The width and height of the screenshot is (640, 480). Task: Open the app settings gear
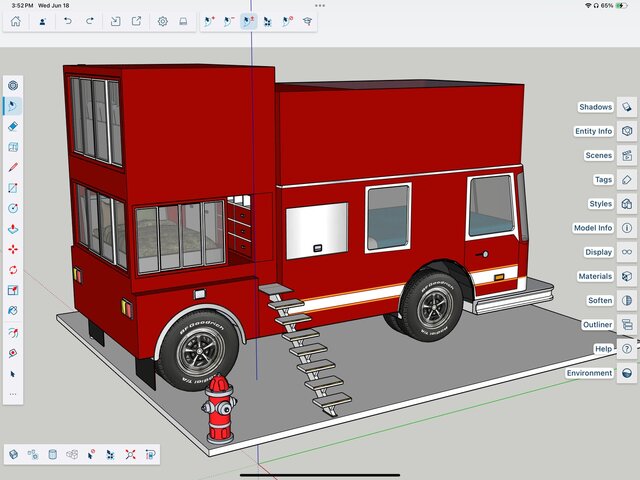click(x=162, y=21)
